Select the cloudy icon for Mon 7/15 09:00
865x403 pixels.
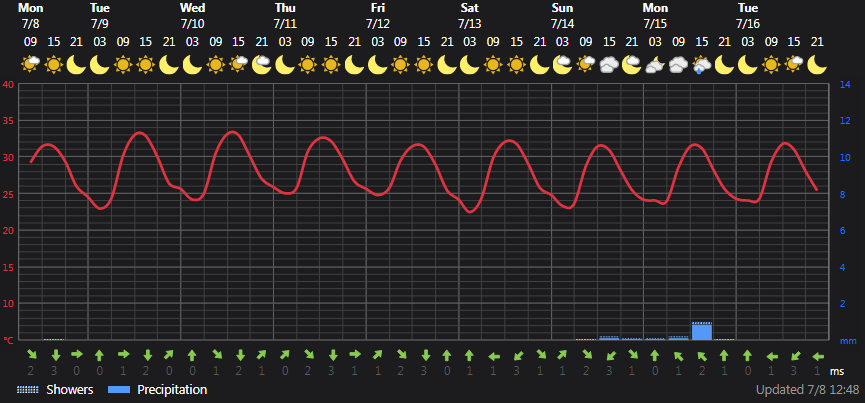(x=678, y=65)
